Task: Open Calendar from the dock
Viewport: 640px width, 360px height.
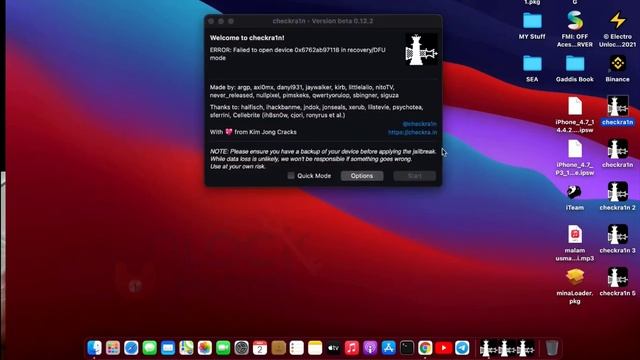Action: tap(260, 348)
